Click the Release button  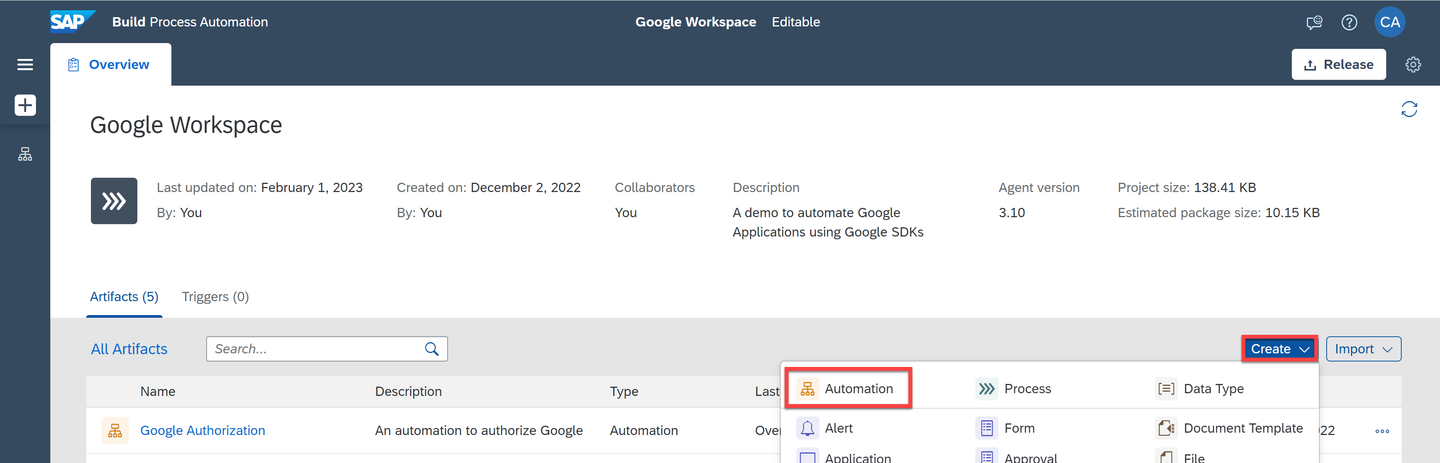point(1339,65)
